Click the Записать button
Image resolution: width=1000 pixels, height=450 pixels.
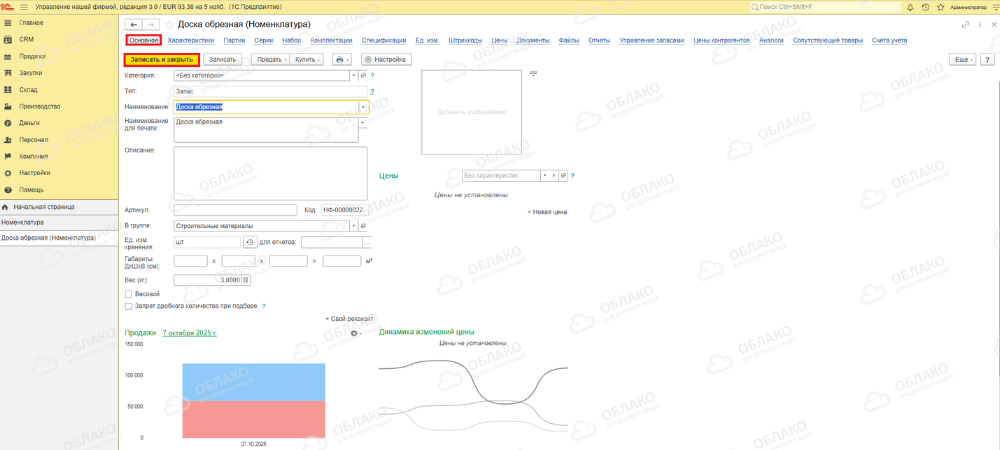pyautogui.click(x=223, y=59)
